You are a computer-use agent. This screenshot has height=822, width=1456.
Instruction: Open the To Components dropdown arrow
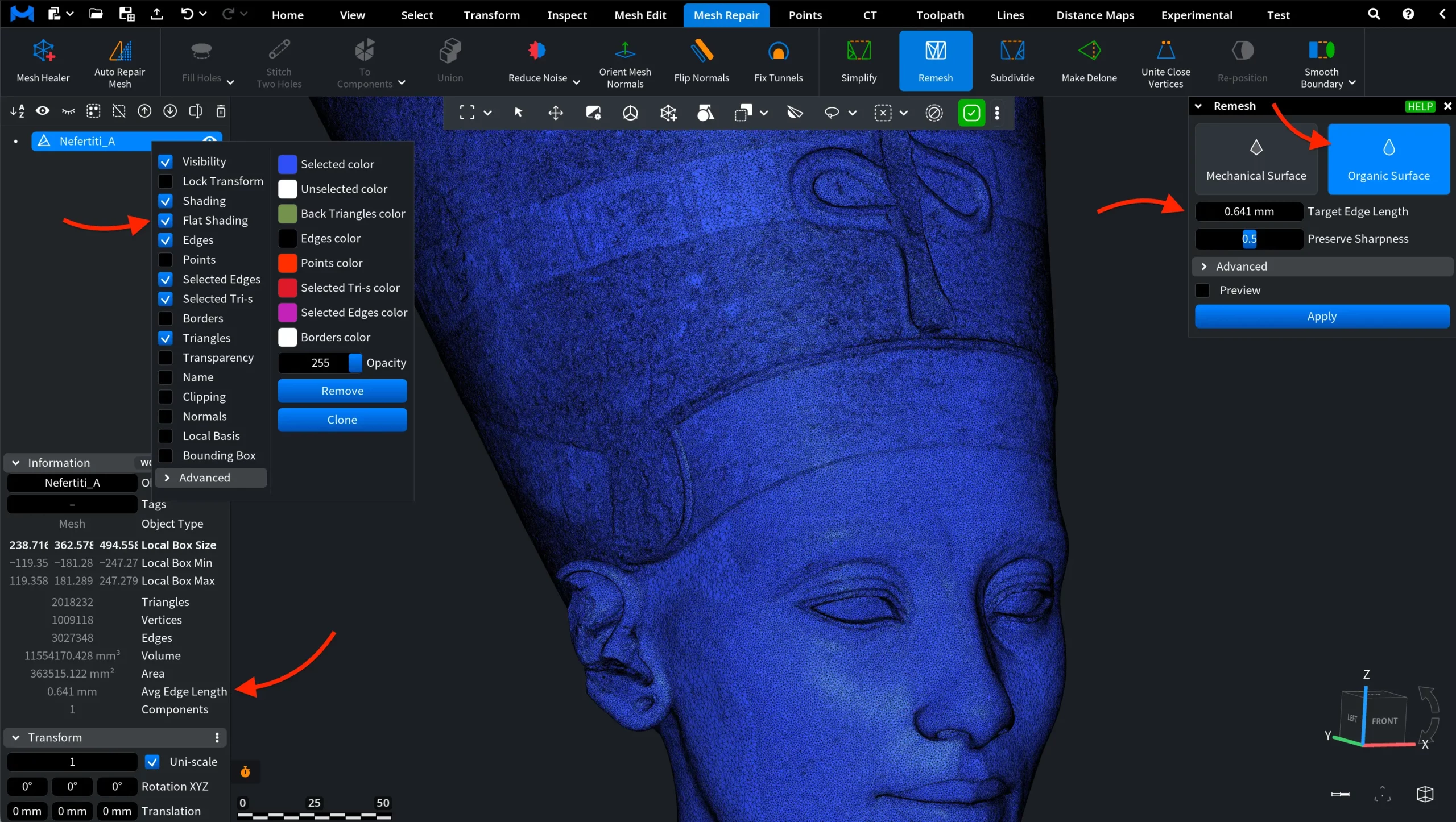click(402, 82)
